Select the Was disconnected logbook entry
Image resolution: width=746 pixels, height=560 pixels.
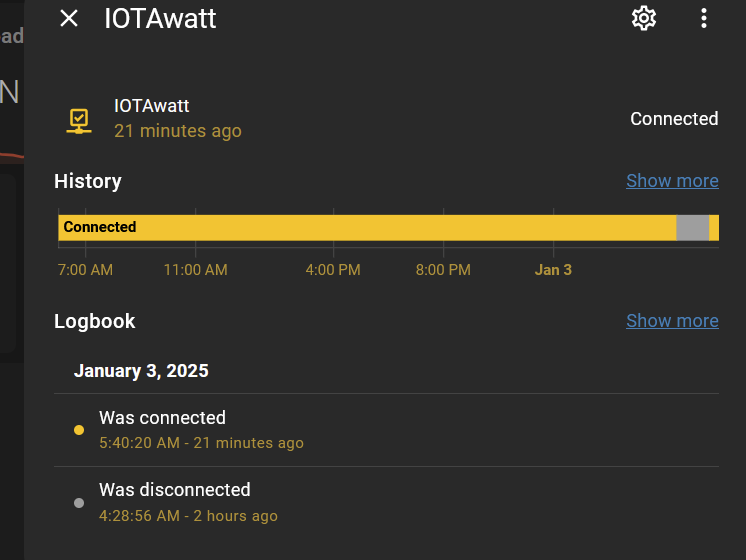coord(386,503)
